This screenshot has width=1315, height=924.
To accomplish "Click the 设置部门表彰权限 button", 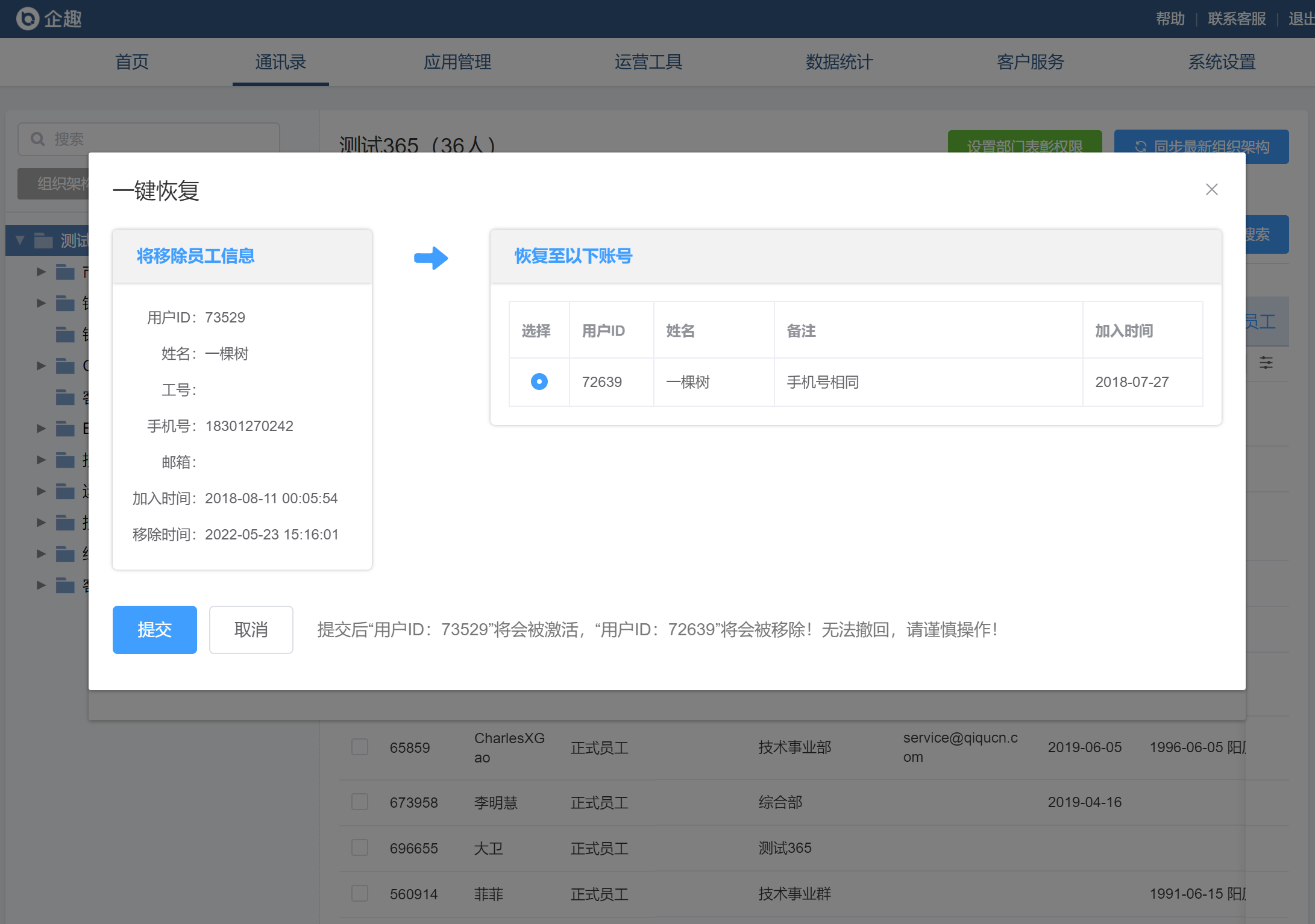I will pos(1025,142).
